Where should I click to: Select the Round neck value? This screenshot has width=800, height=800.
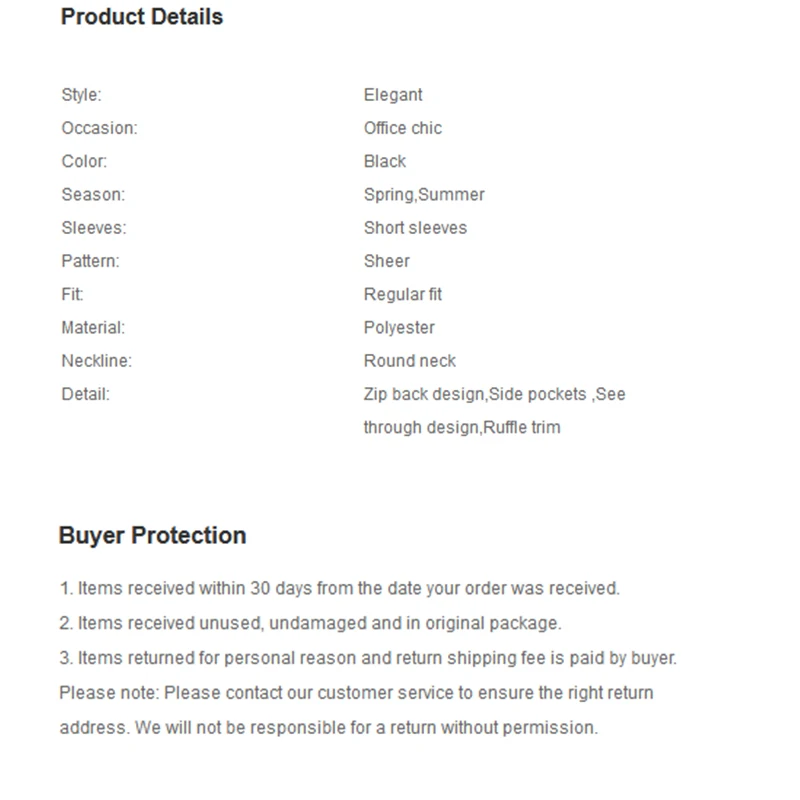pyautogui.click(x=410, y=361)
